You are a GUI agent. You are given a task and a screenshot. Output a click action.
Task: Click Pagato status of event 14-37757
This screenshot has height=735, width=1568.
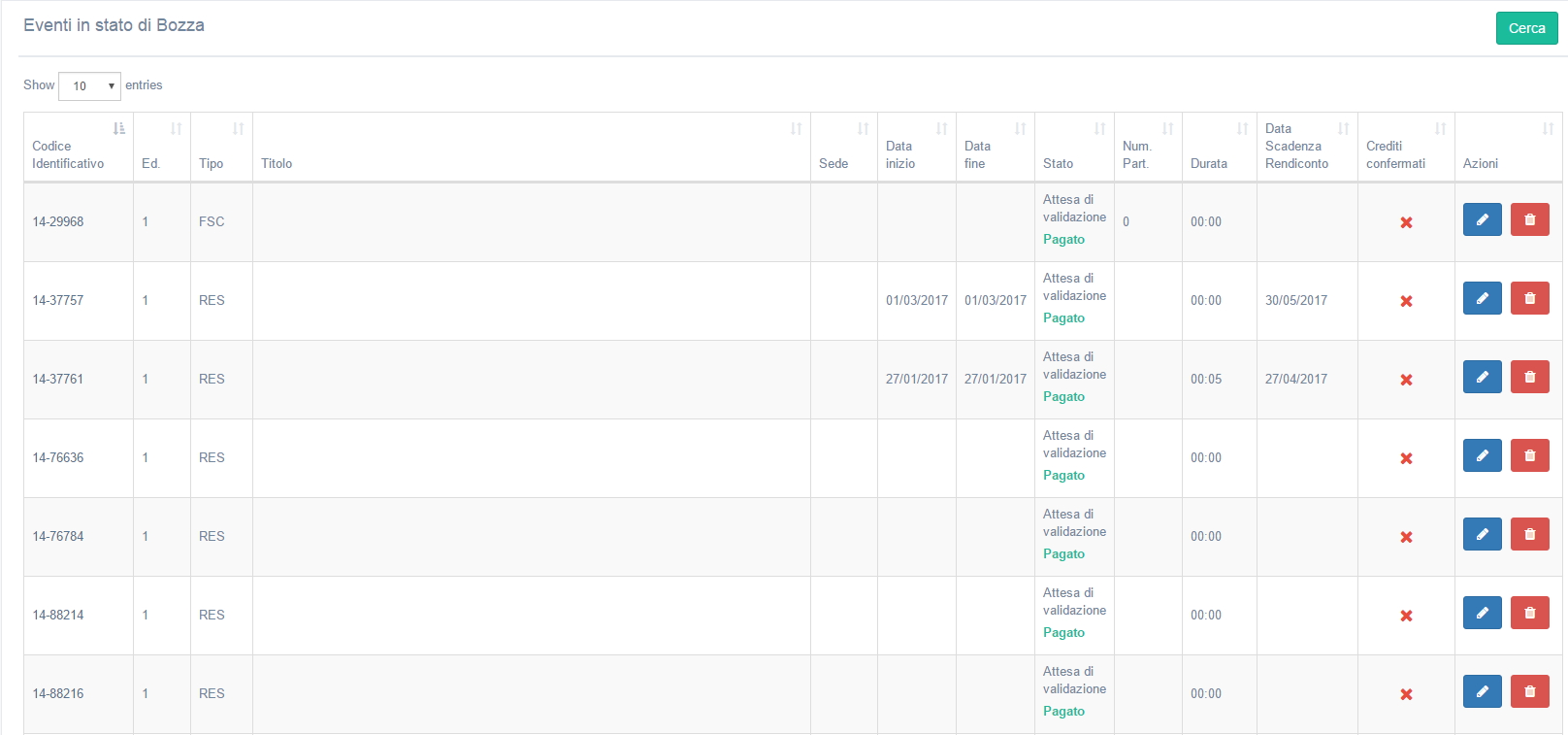(x=1063, y=317)
